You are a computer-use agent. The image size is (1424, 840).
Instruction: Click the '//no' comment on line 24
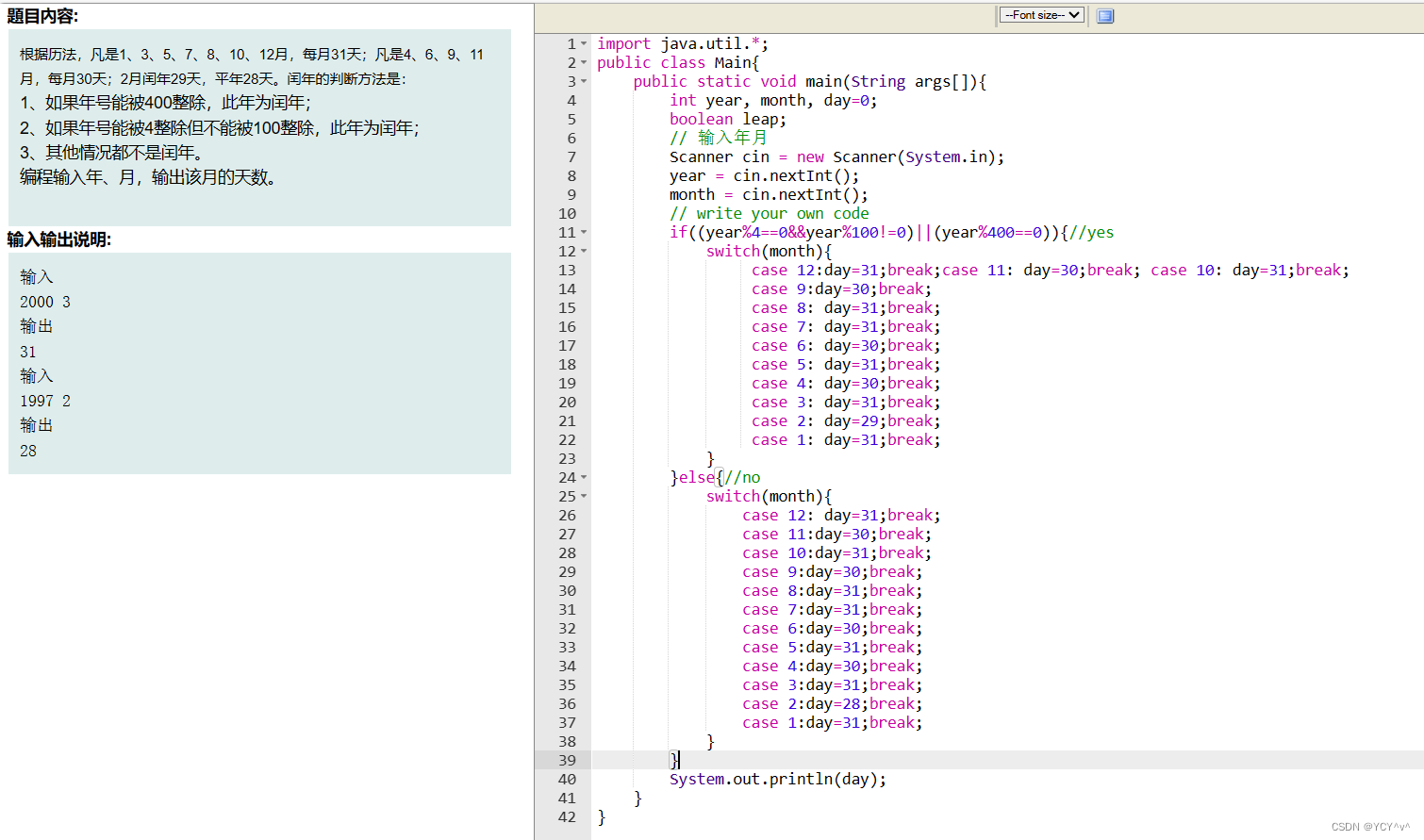point(742,477)
